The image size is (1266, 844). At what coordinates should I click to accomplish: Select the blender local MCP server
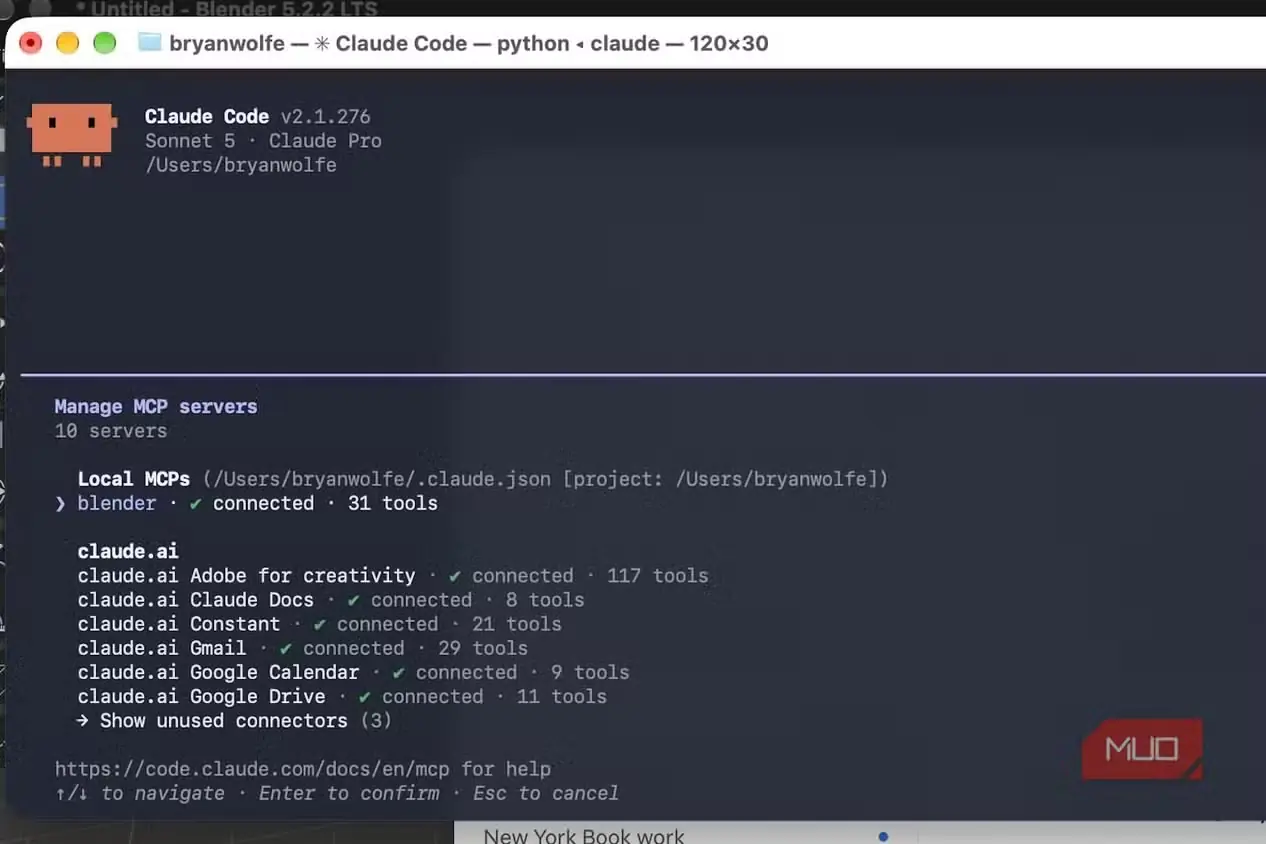coord(247,503)
